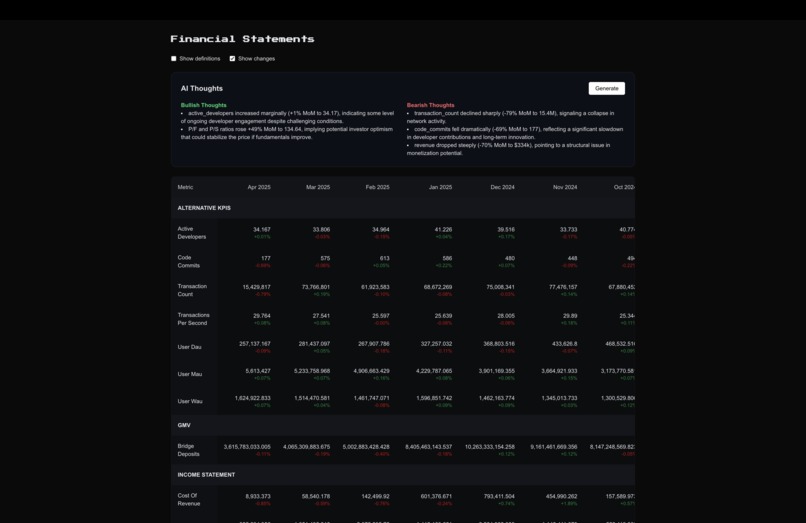Click the Bearish Thoughts heading

[431, 105]
